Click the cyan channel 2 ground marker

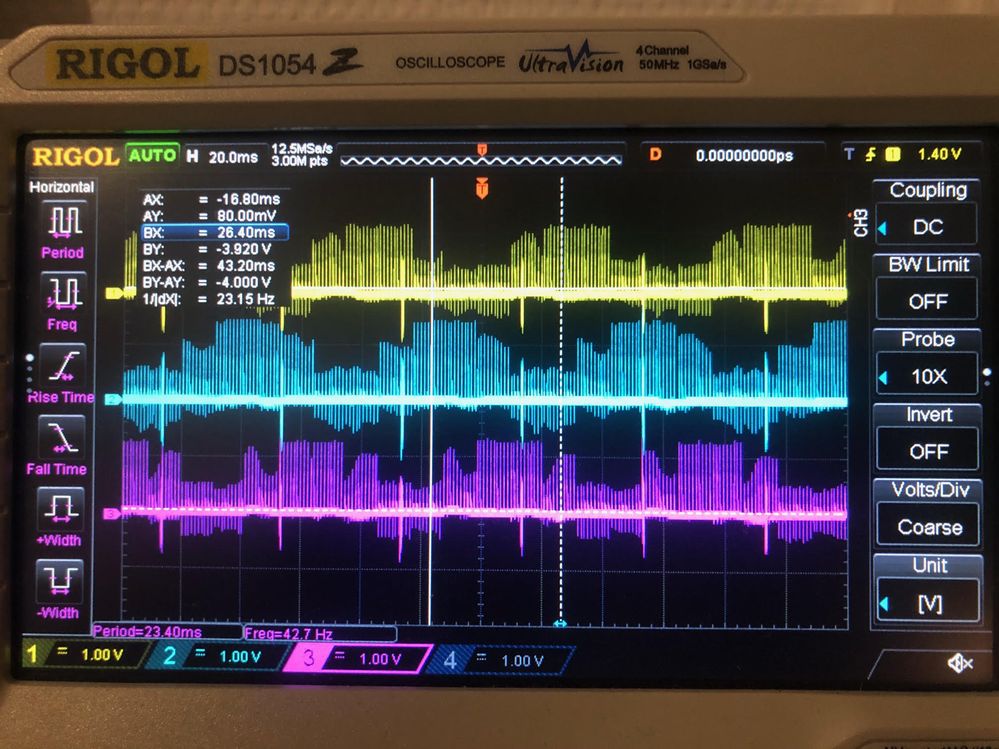tap(113, 399)
